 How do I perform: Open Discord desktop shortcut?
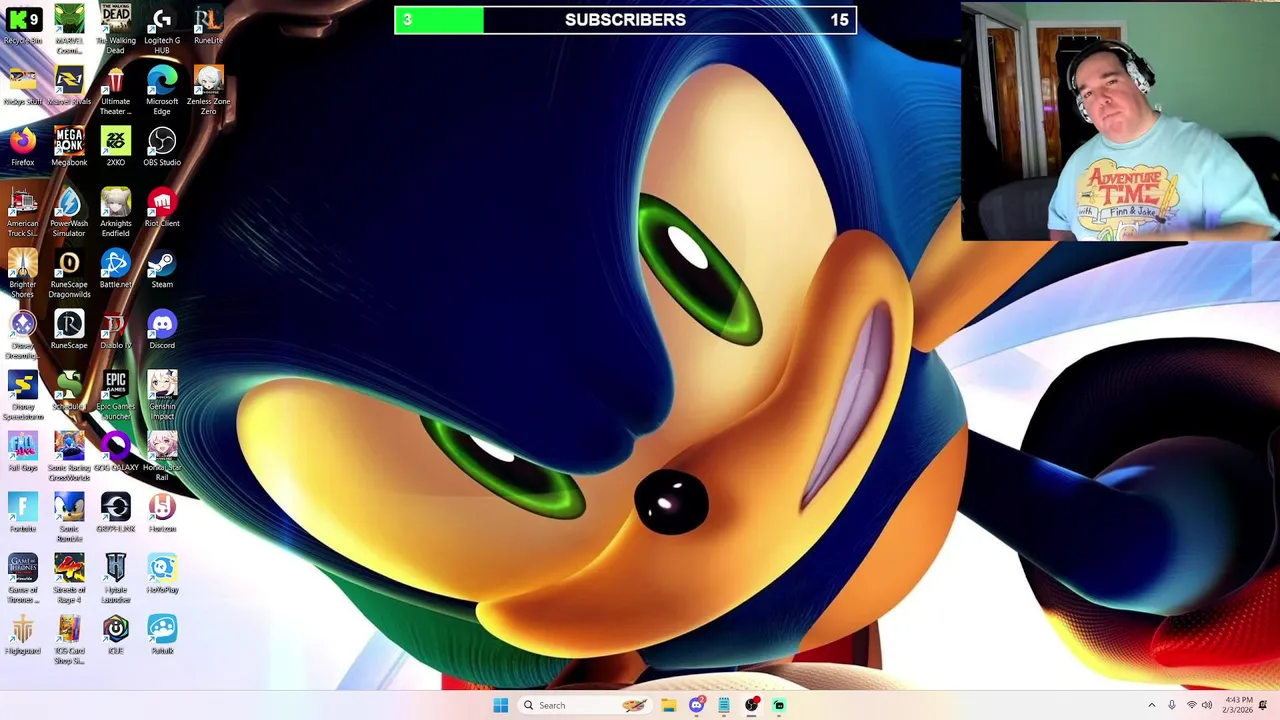click(x=162, y=330)
